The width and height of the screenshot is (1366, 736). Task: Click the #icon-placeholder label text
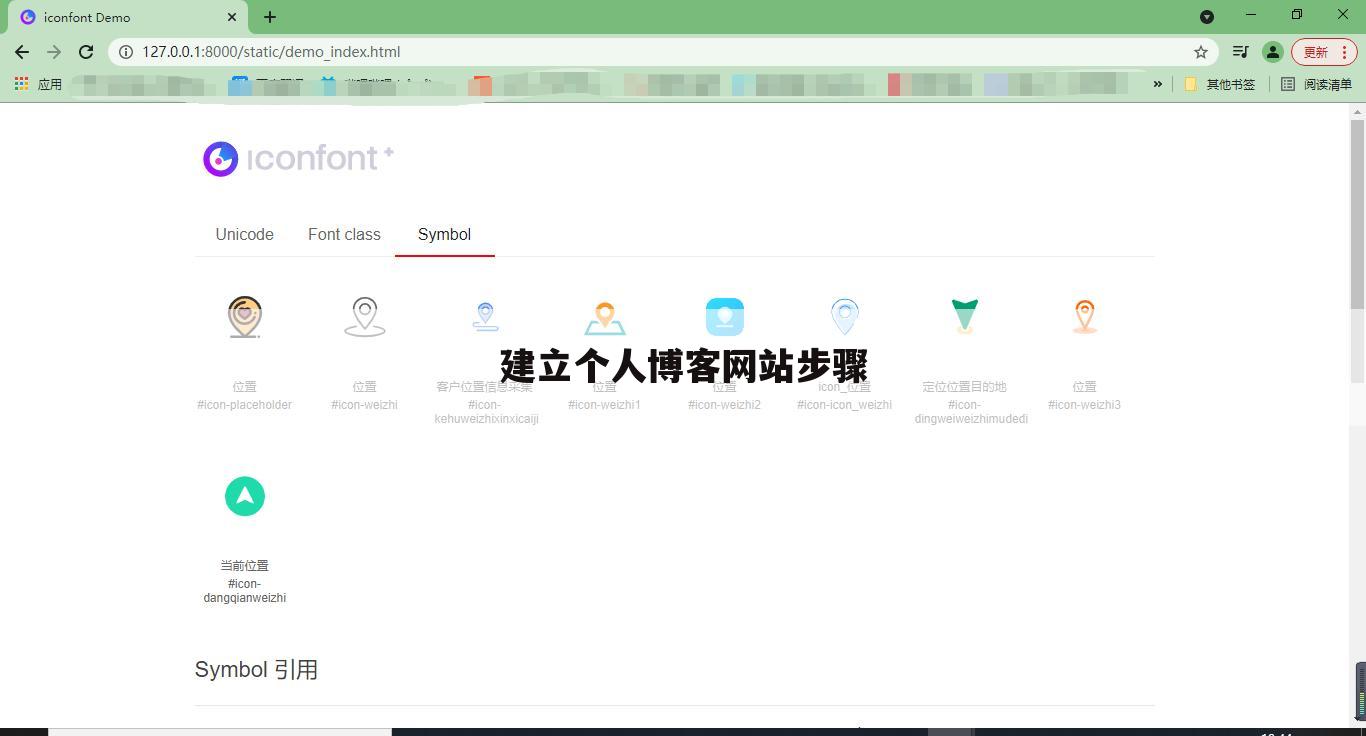245,405
